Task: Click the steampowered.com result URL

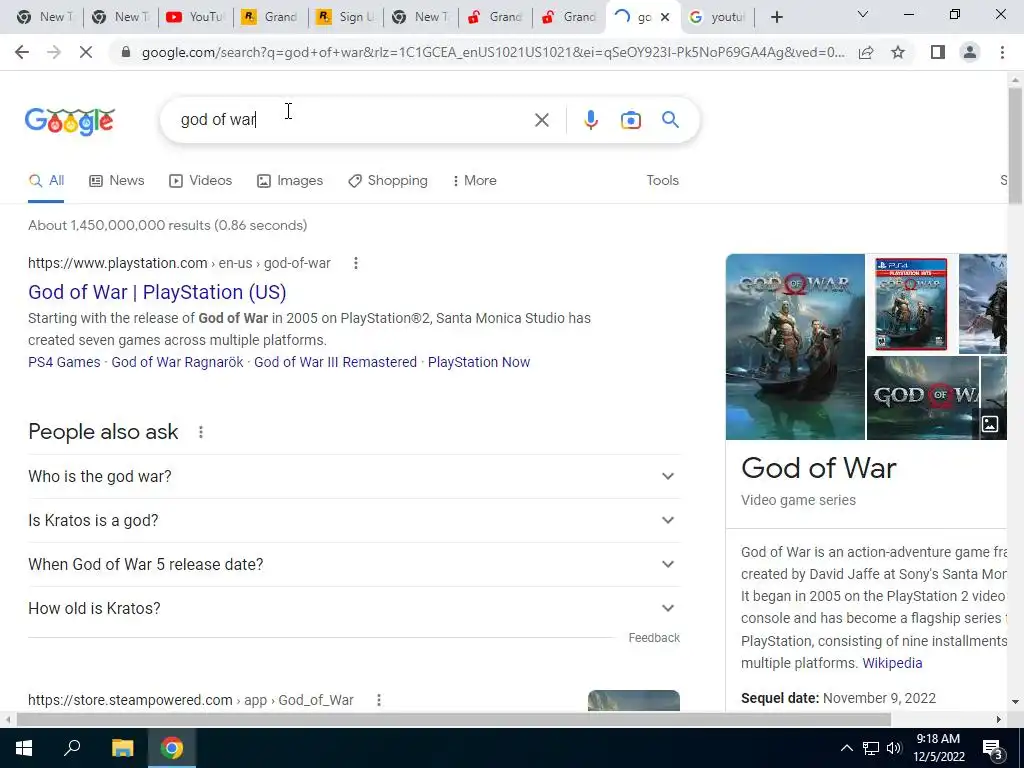Action: [191, 700]
